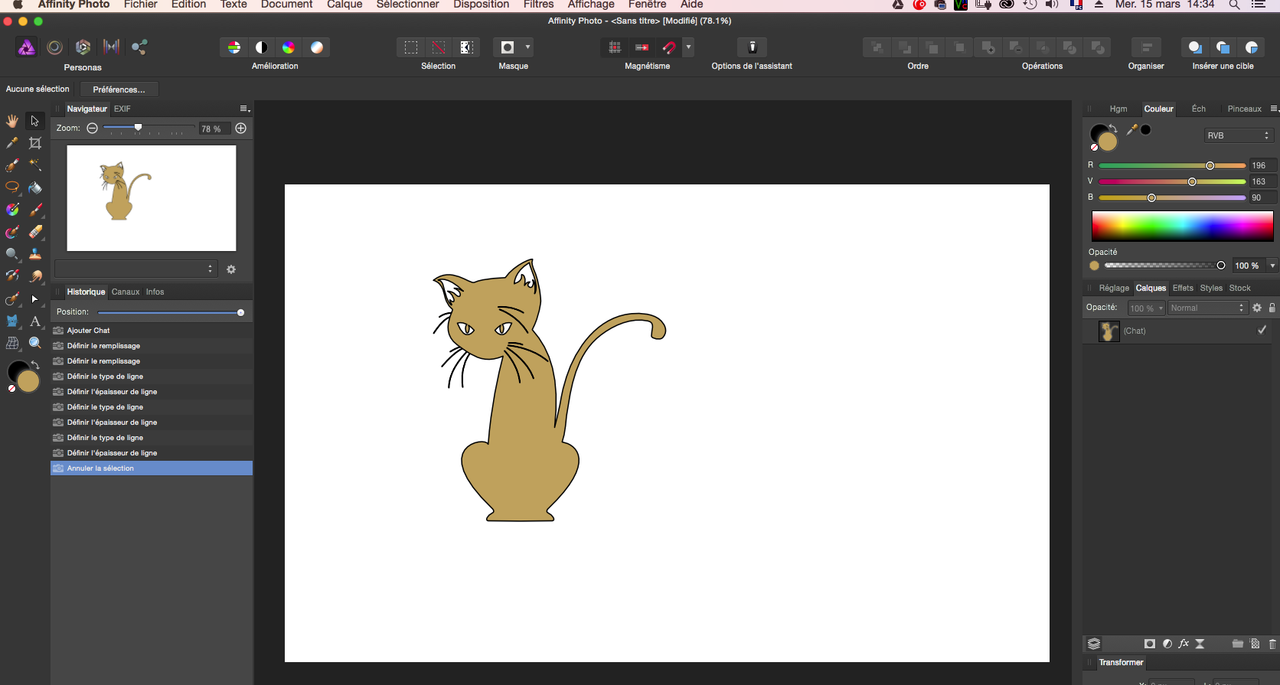
Task: Open Navigator advanced gear settings
Action: 231,269
